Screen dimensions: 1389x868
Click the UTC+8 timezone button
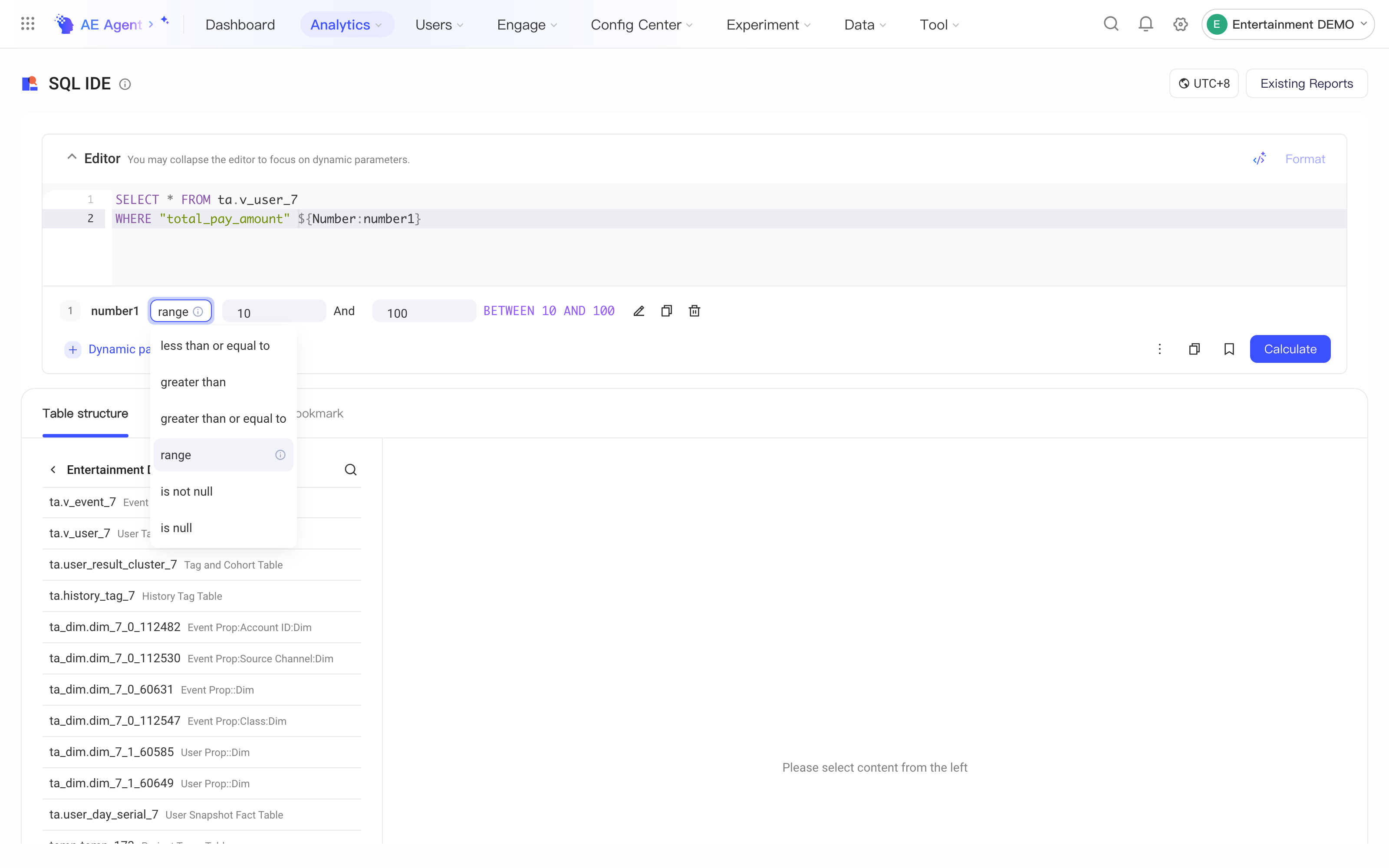pos(1204,84)
